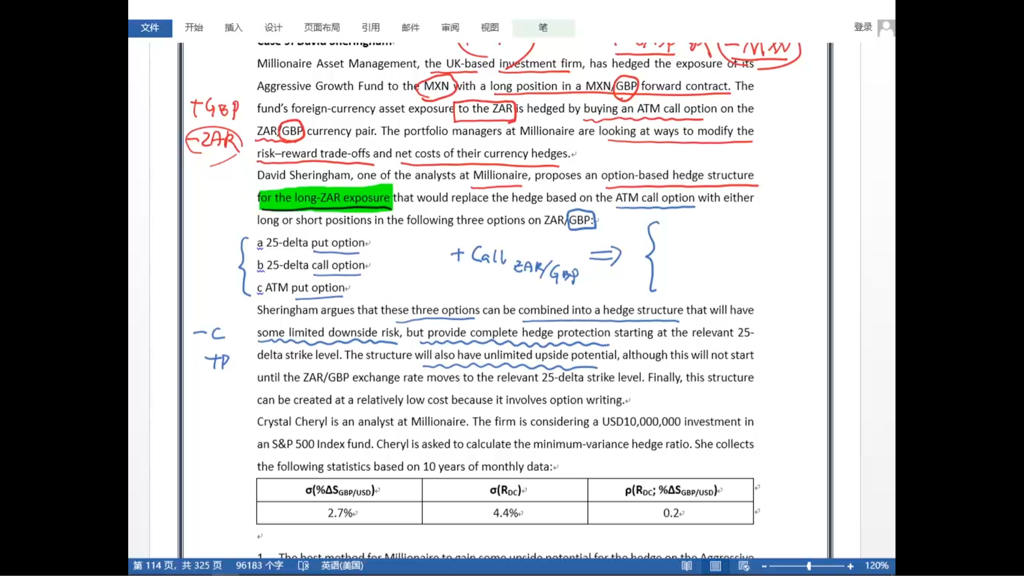The image size is (1024, 576).
Task: Select the Print Layout view icon
Action: tap(715, 566)
